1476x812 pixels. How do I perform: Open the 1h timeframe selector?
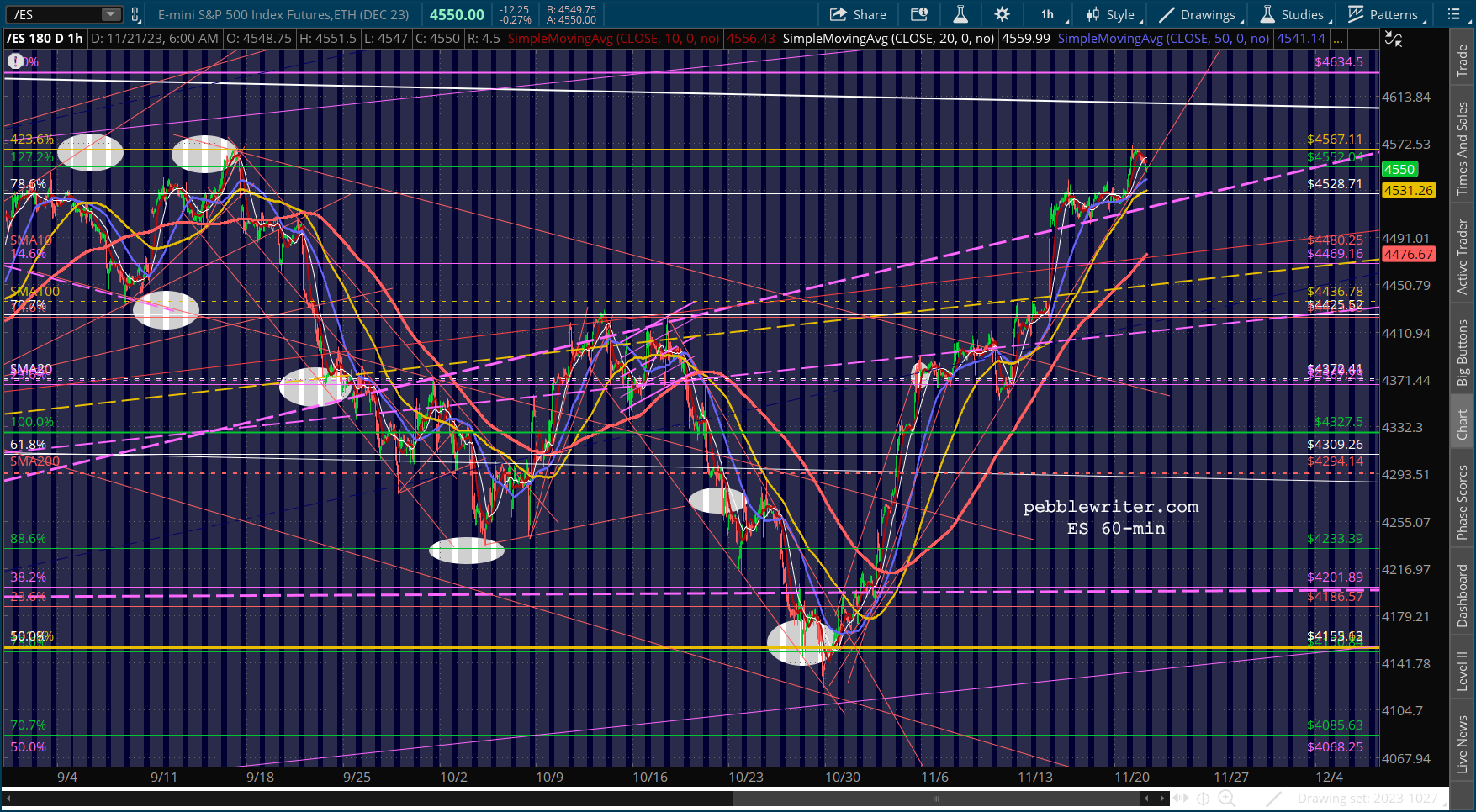pyautogui.click(x=1050, y=14)
